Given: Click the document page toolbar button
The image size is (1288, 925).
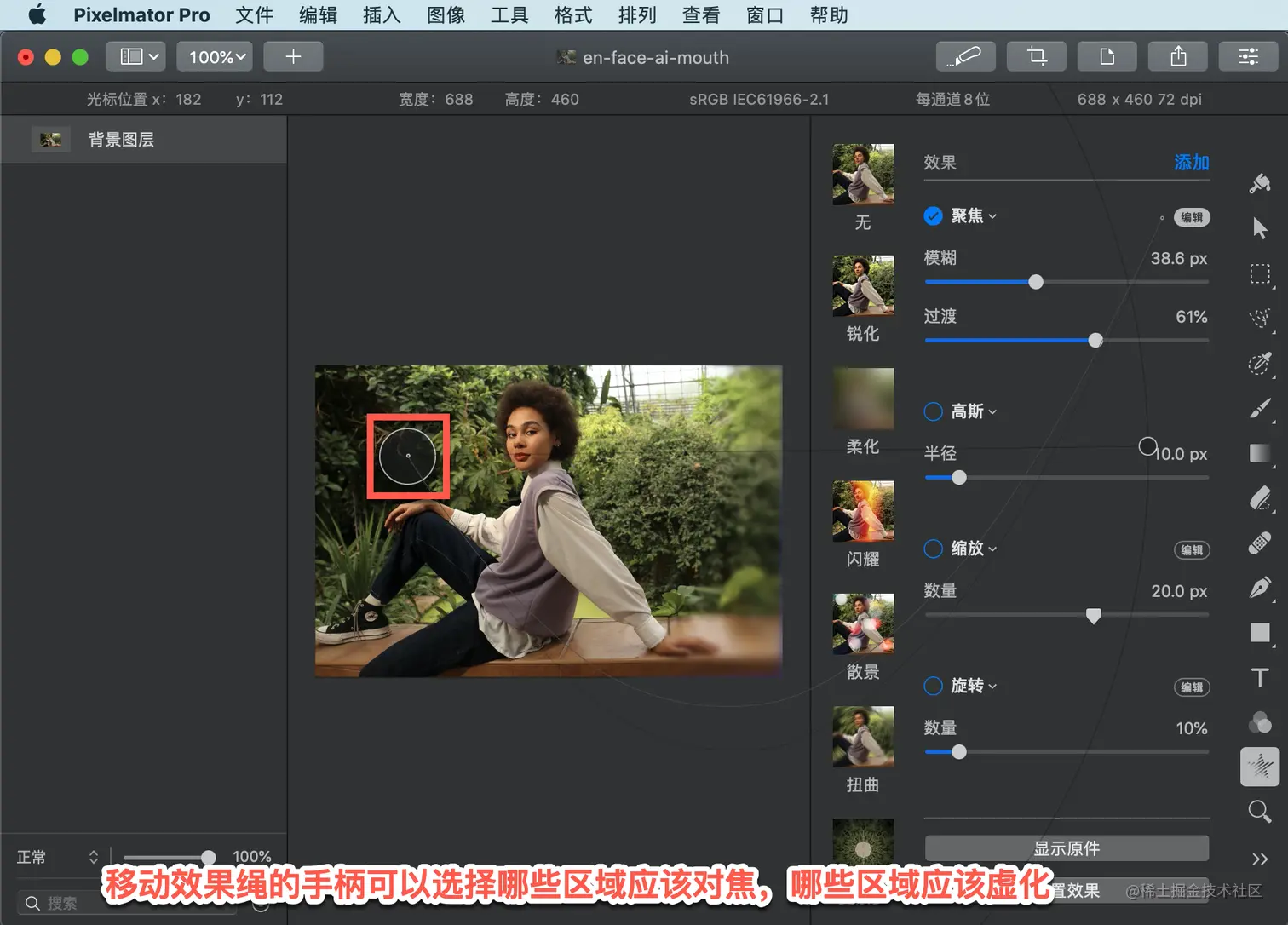Looking at the screenshot, I should (x=1107, y=56).
